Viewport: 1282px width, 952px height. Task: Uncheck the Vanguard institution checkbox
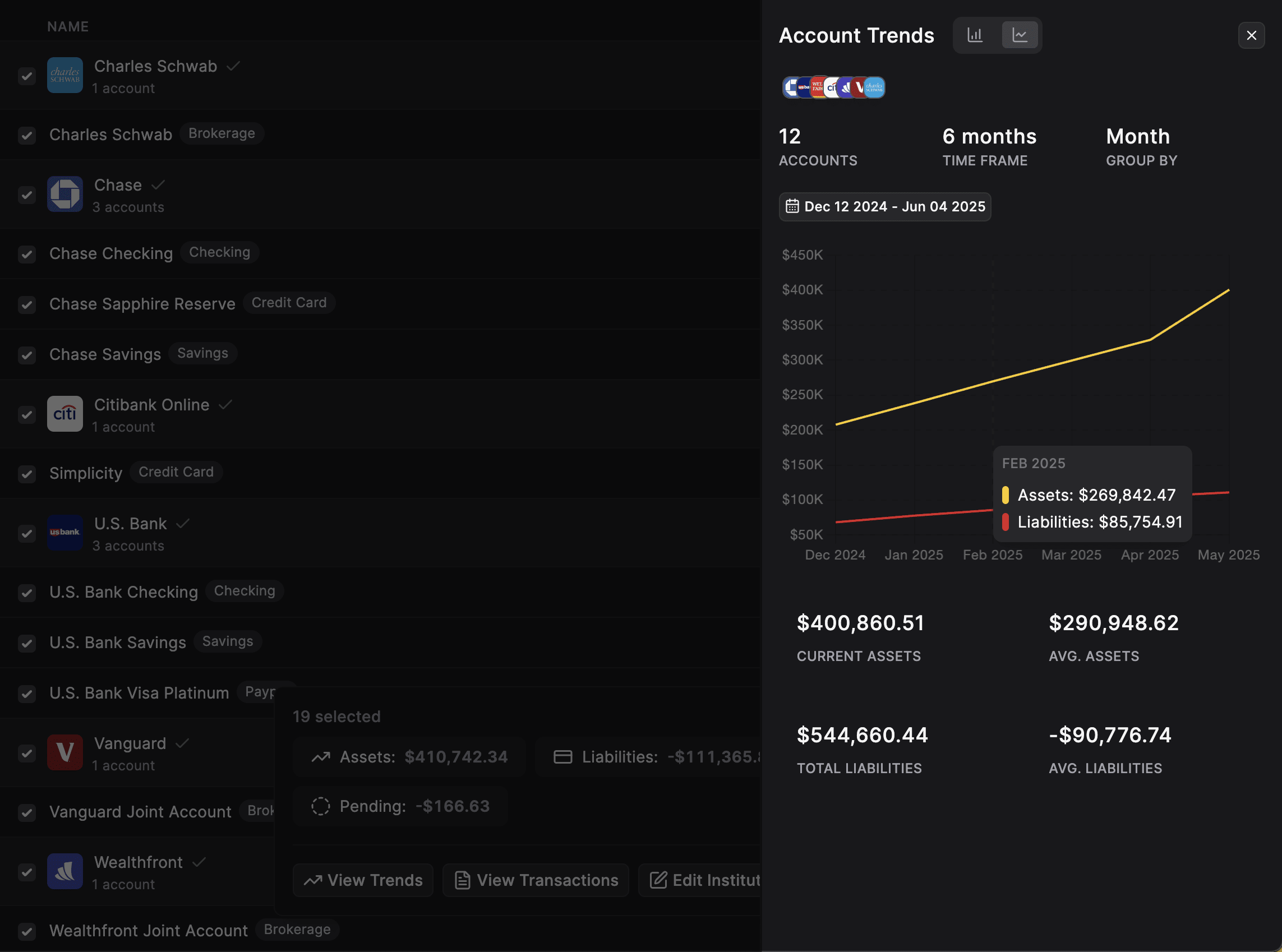click(x=26, y=753)
